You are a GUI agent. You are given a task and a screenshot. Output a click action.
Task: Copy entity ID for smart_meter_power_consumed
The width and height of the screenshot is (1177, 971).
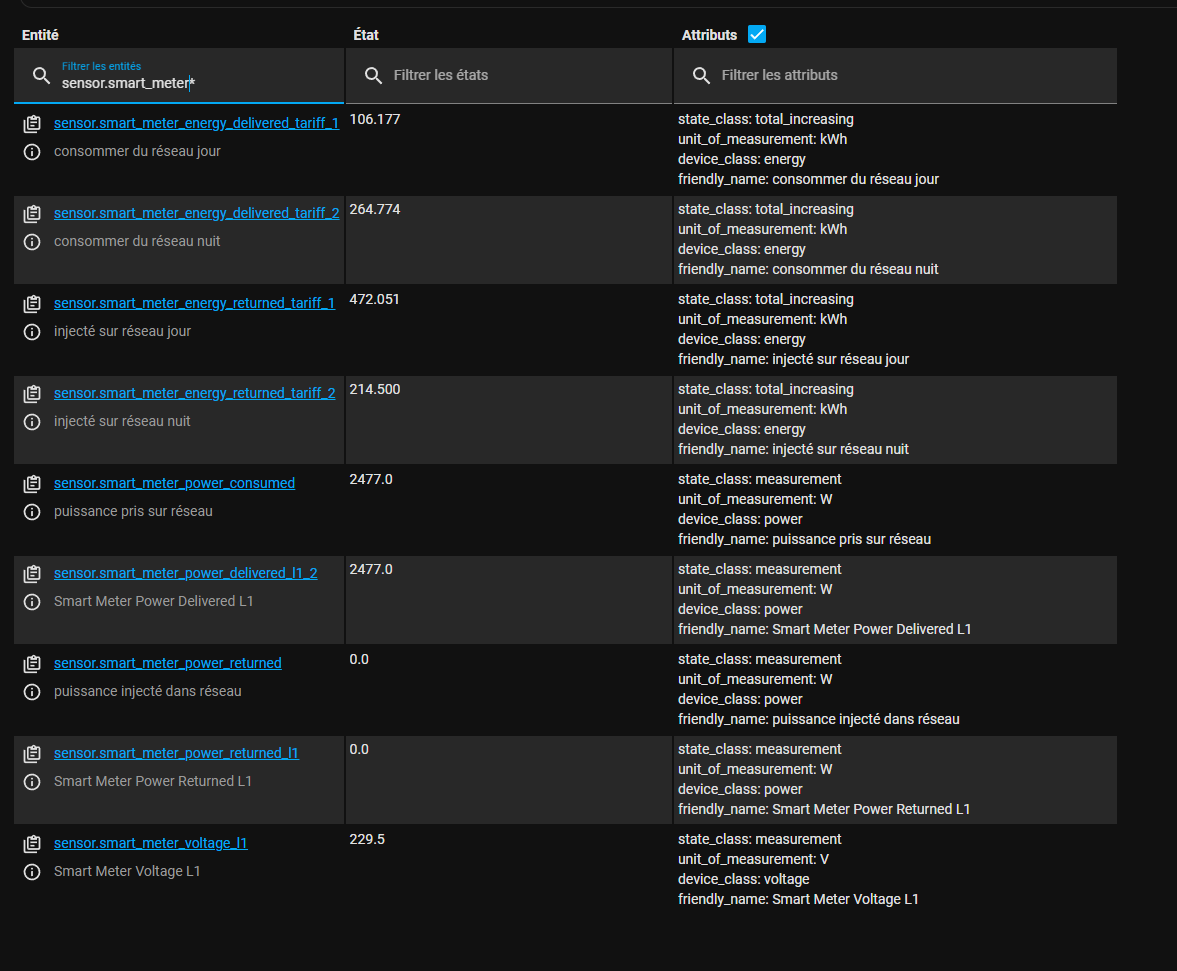pyautogui.click(x=32, y=484)
